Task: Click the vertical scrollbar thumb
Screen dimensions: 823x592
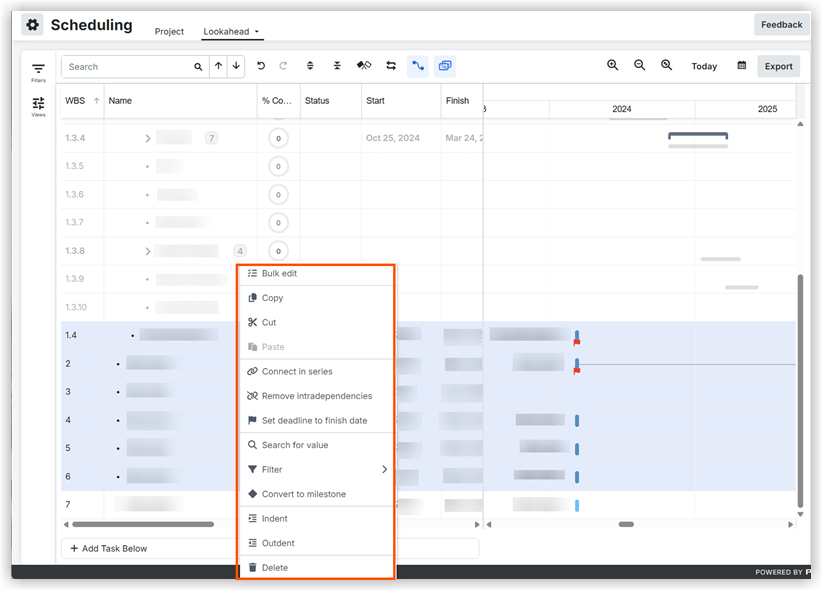Action: (x=800, y=390)
